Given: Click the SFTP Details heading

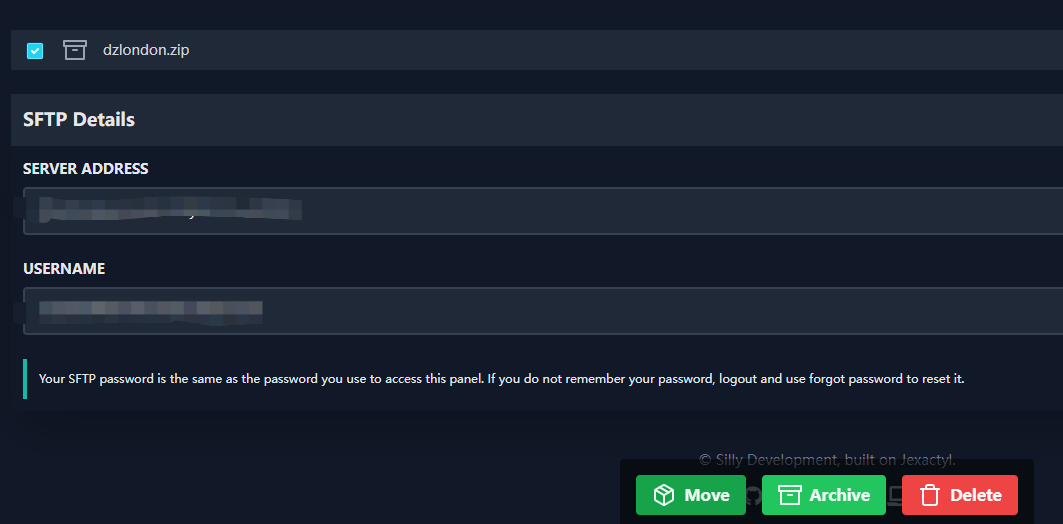Looking at the screenshot, I should (79, 120).
